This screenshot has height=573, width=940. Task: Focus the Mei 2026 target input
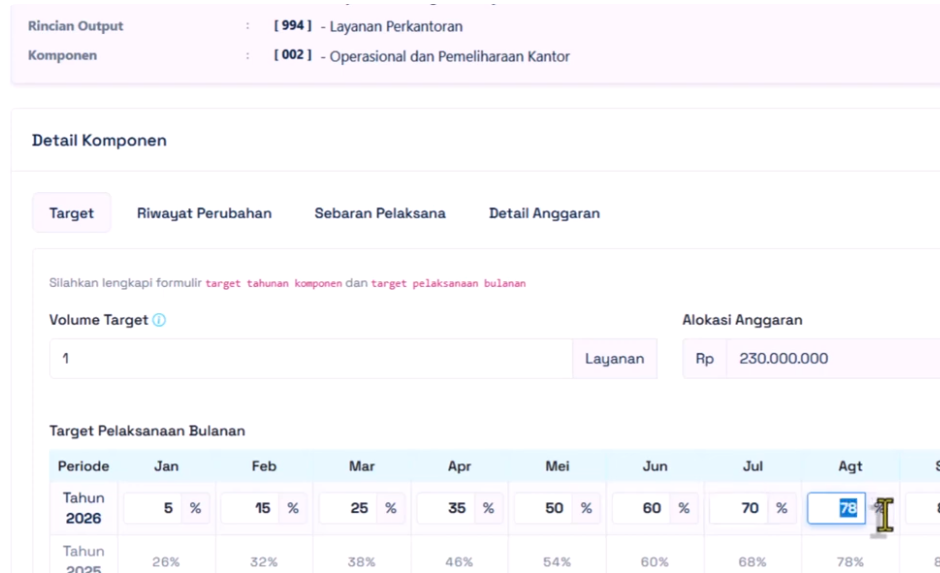(x=542, y=508)
